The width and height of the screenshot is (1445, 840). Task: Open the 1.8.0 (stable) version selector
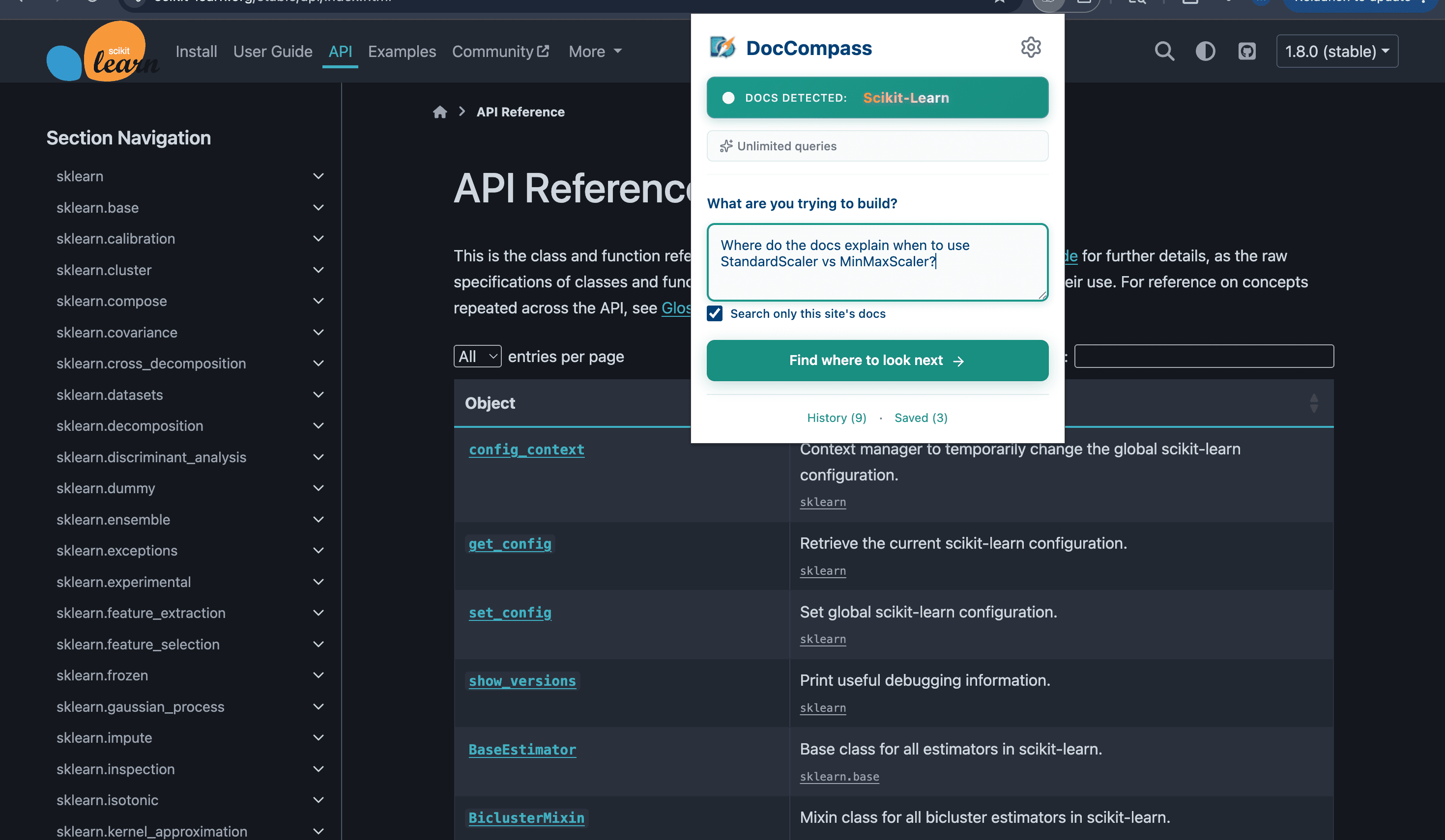[1337, 51]
